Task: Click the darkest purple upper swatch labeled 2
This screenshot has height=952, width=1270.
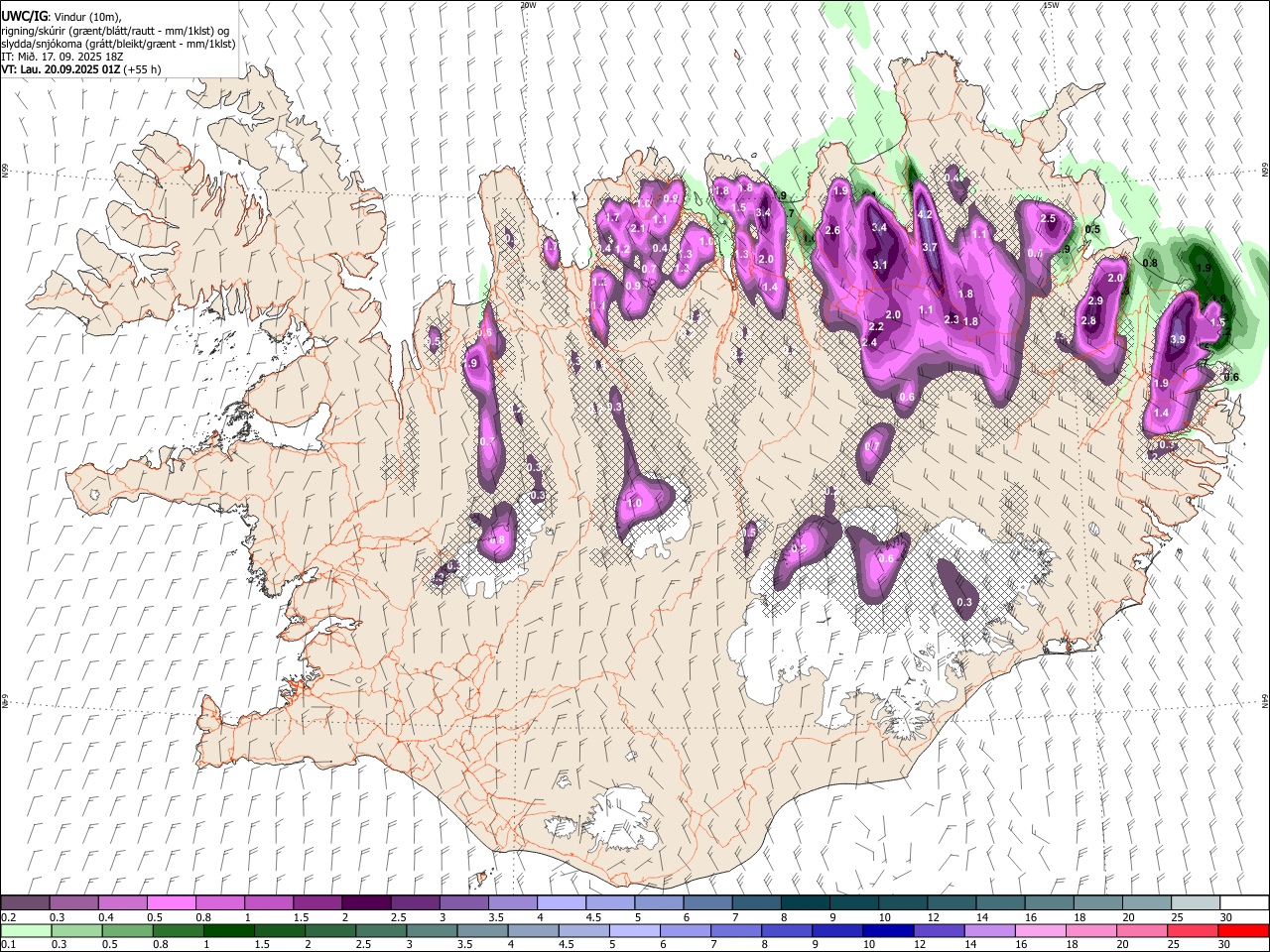Action: (365, 902)
